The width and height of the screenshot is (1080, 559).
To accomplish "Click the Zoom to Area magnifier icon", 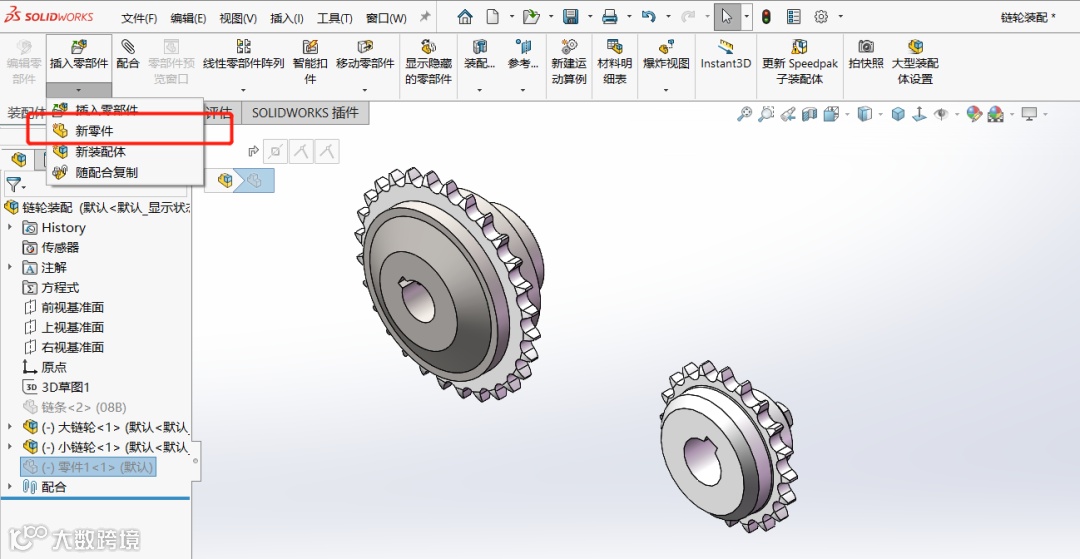I will 766,114.
